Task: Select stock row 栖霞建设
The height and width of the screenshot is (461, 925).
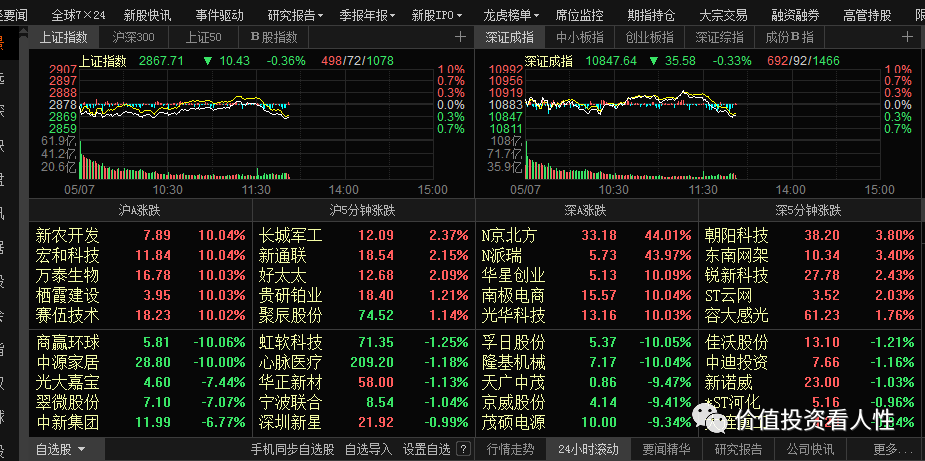Action: (140, 295)
